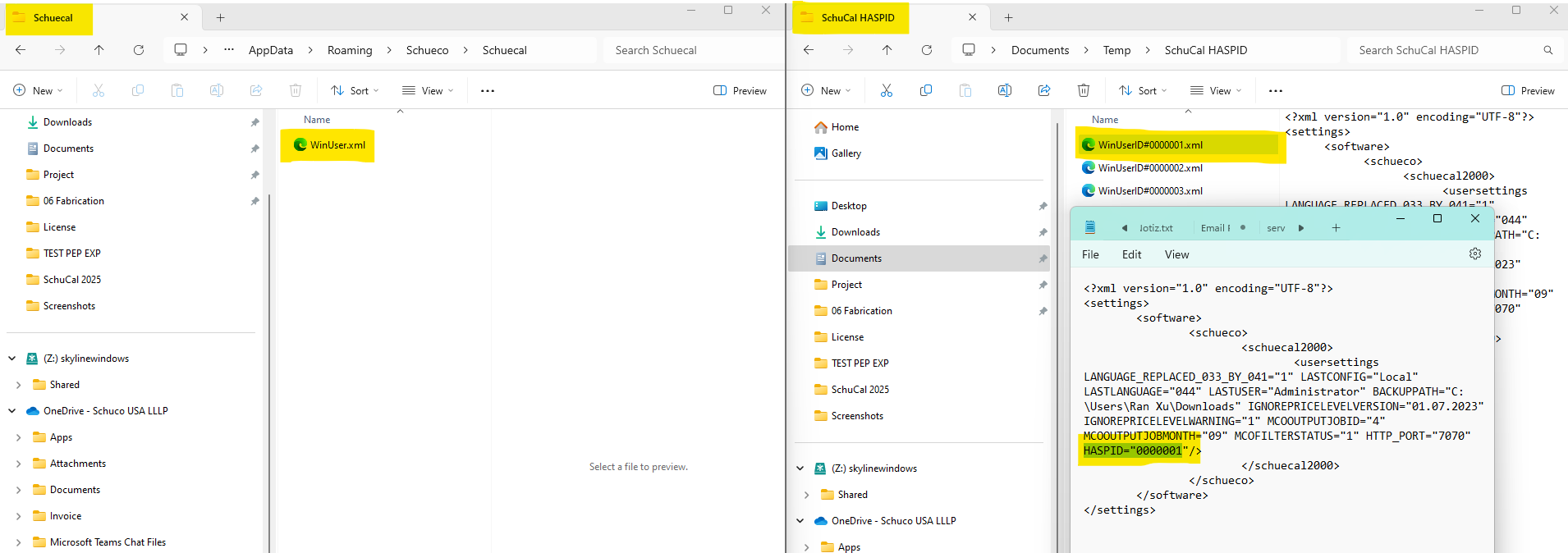Open Sort dropdown in the left Explorer window
This screenshot has width=1568, height=553.
coord(355,90)
